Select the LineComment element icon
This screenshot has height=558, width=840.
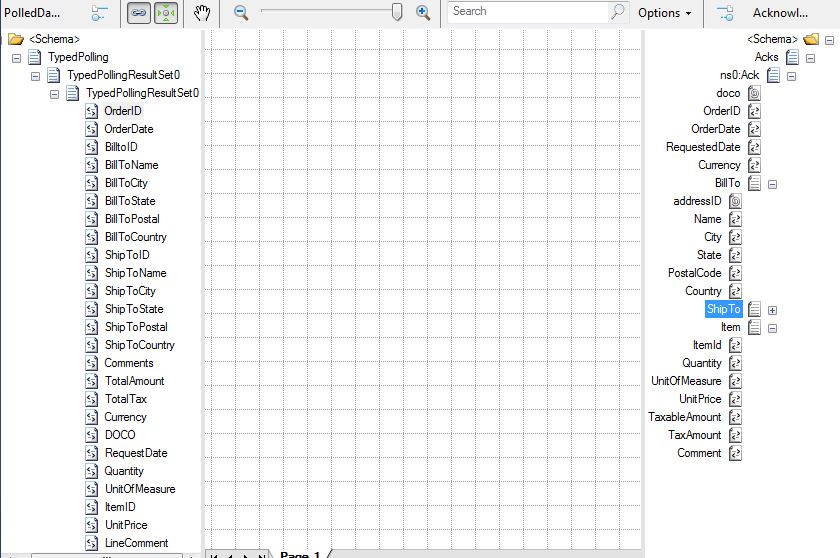pos(92,543)
